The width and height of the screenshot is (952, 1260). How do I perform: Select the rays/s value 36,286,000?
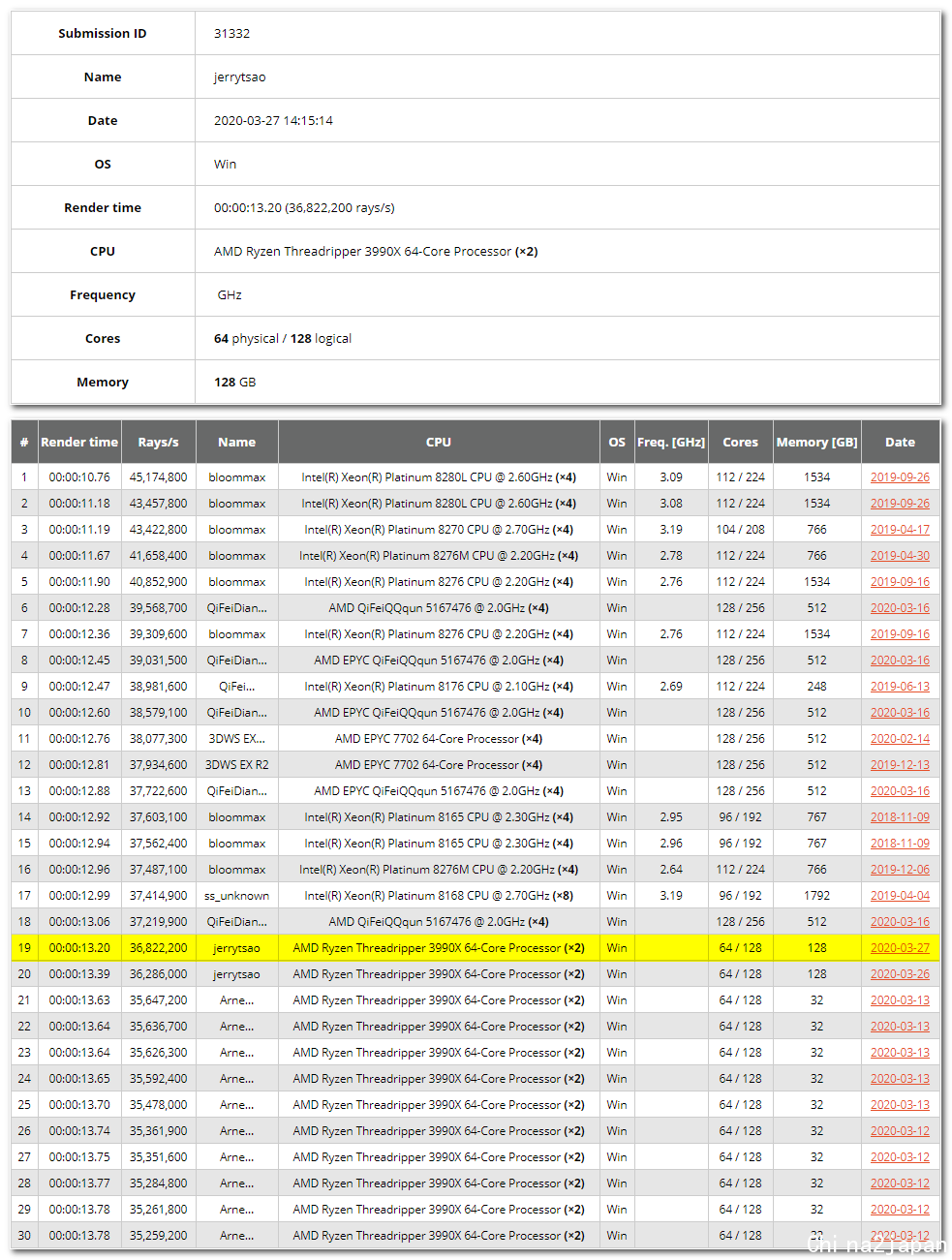click(x=158, y=974)
